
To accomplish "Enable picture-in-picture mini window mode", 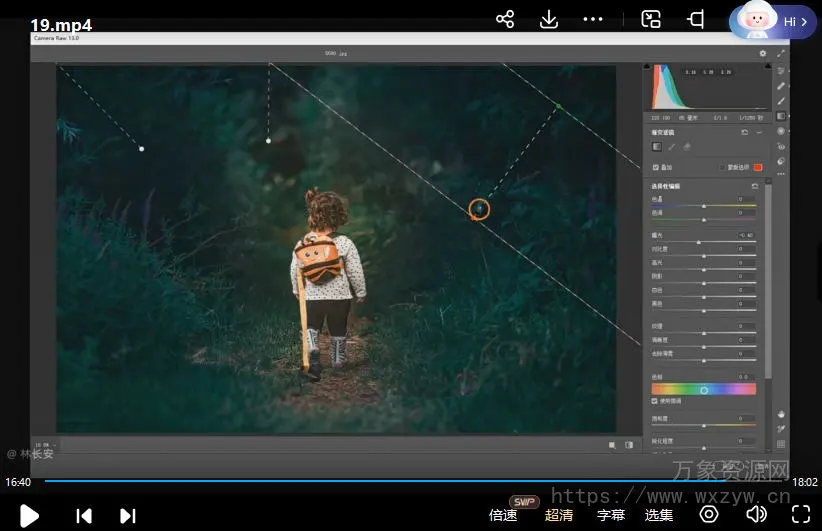I will tap(651, 19).
